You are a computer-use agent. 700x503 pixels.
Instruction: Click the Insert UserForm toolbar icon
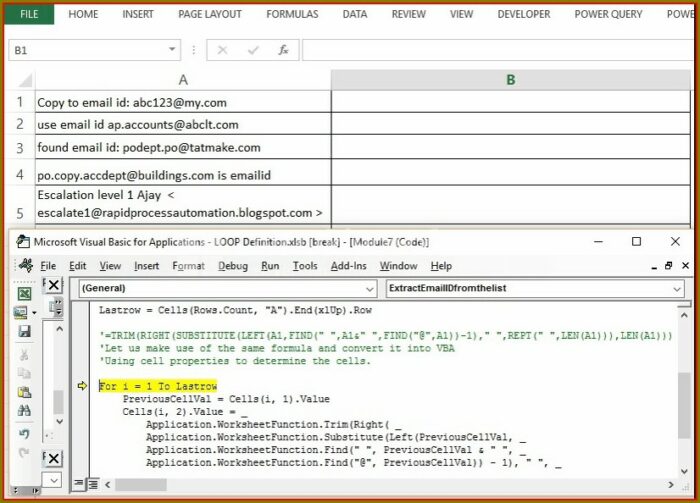click(21, 312)
